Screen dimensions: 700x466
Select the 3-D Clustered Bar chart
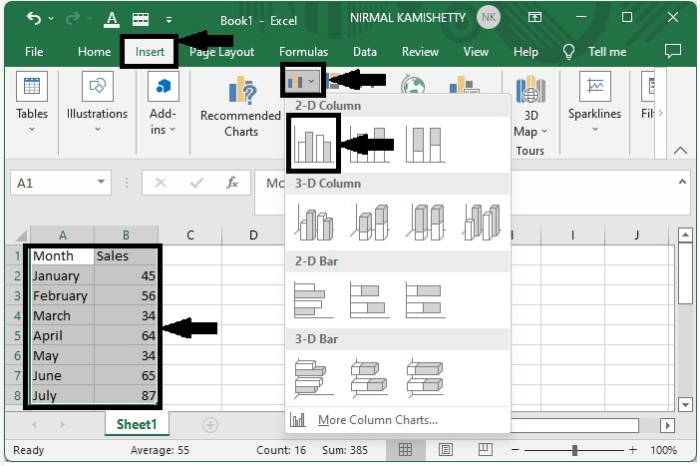pyautogui.click(x=314, y=378)
